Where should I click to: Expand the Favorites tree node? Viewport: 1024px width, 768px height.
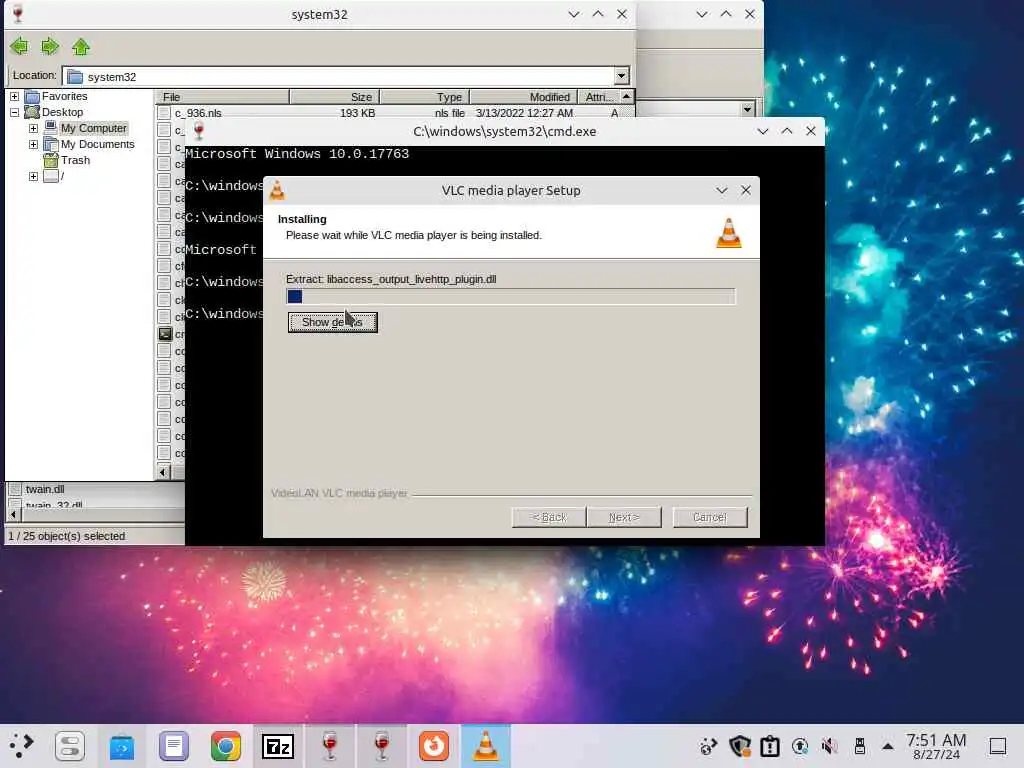[x=14, y=96]
